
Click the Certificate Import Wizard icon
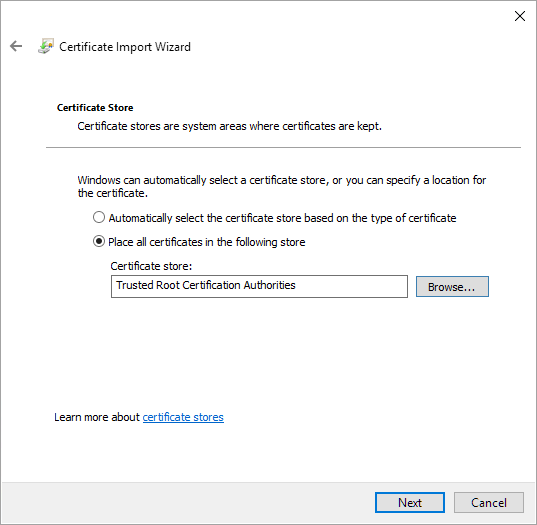tap(46, 46)
